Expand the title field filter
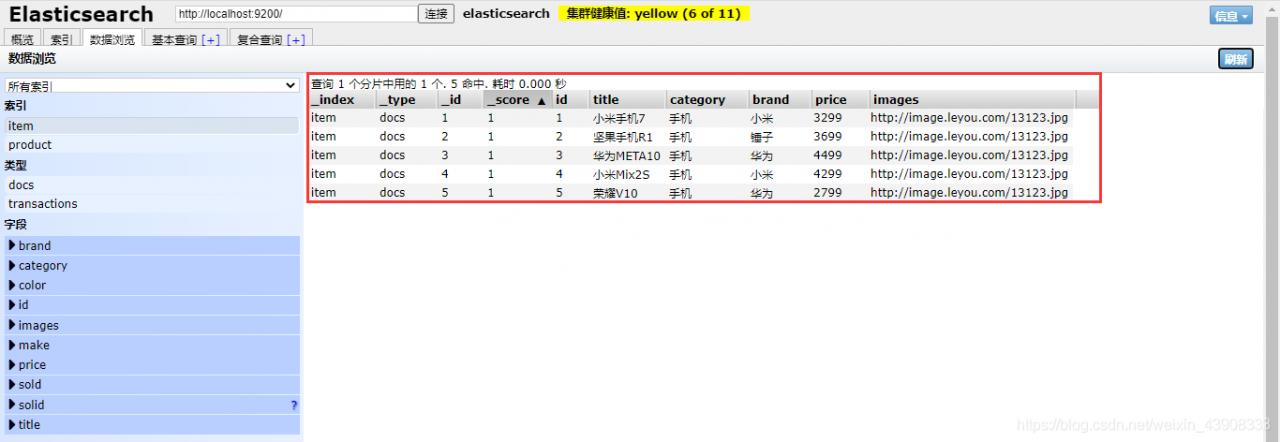 pyautogui.click(x=29, y=425)
